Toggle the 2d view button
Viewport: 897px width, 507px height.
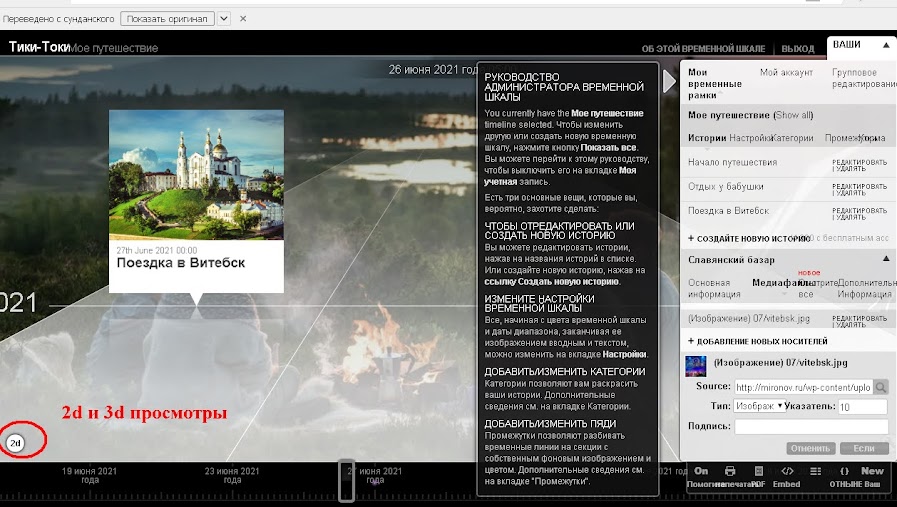15,443
